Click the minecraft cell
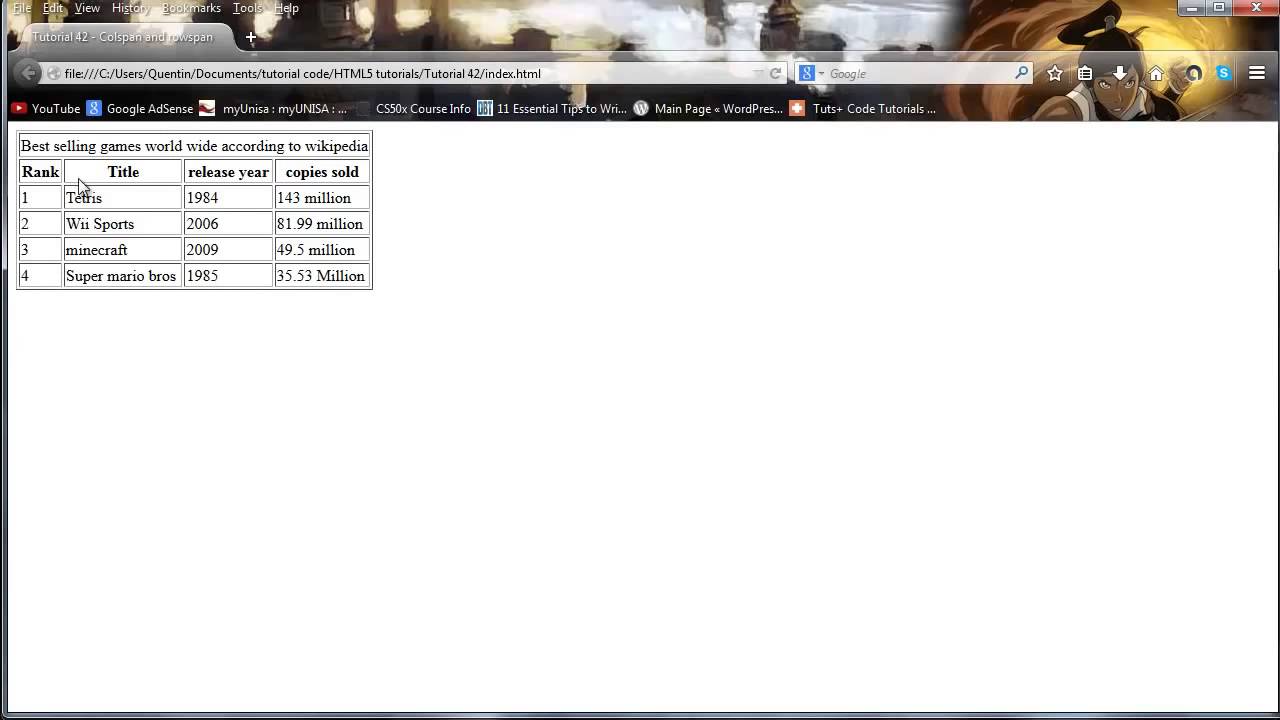 (123, 250)
